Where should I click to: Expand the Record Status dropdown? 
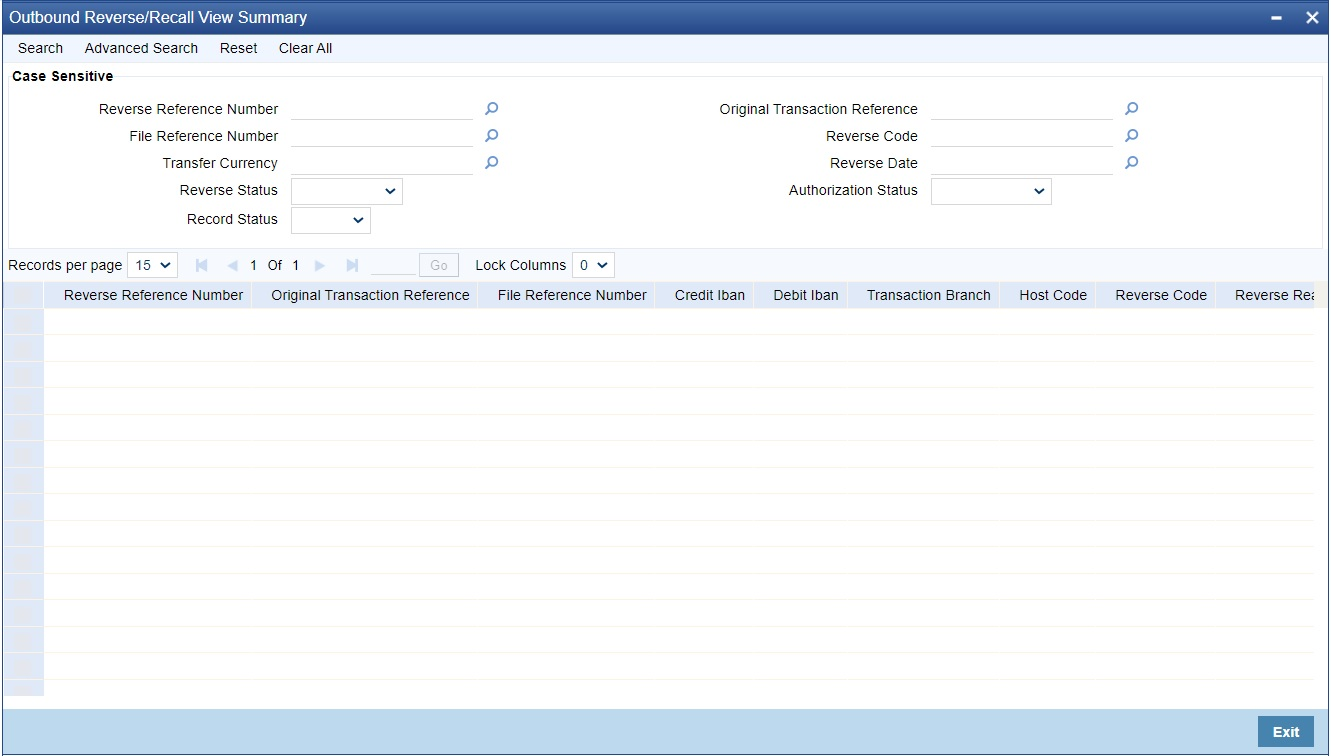(331, 220)
